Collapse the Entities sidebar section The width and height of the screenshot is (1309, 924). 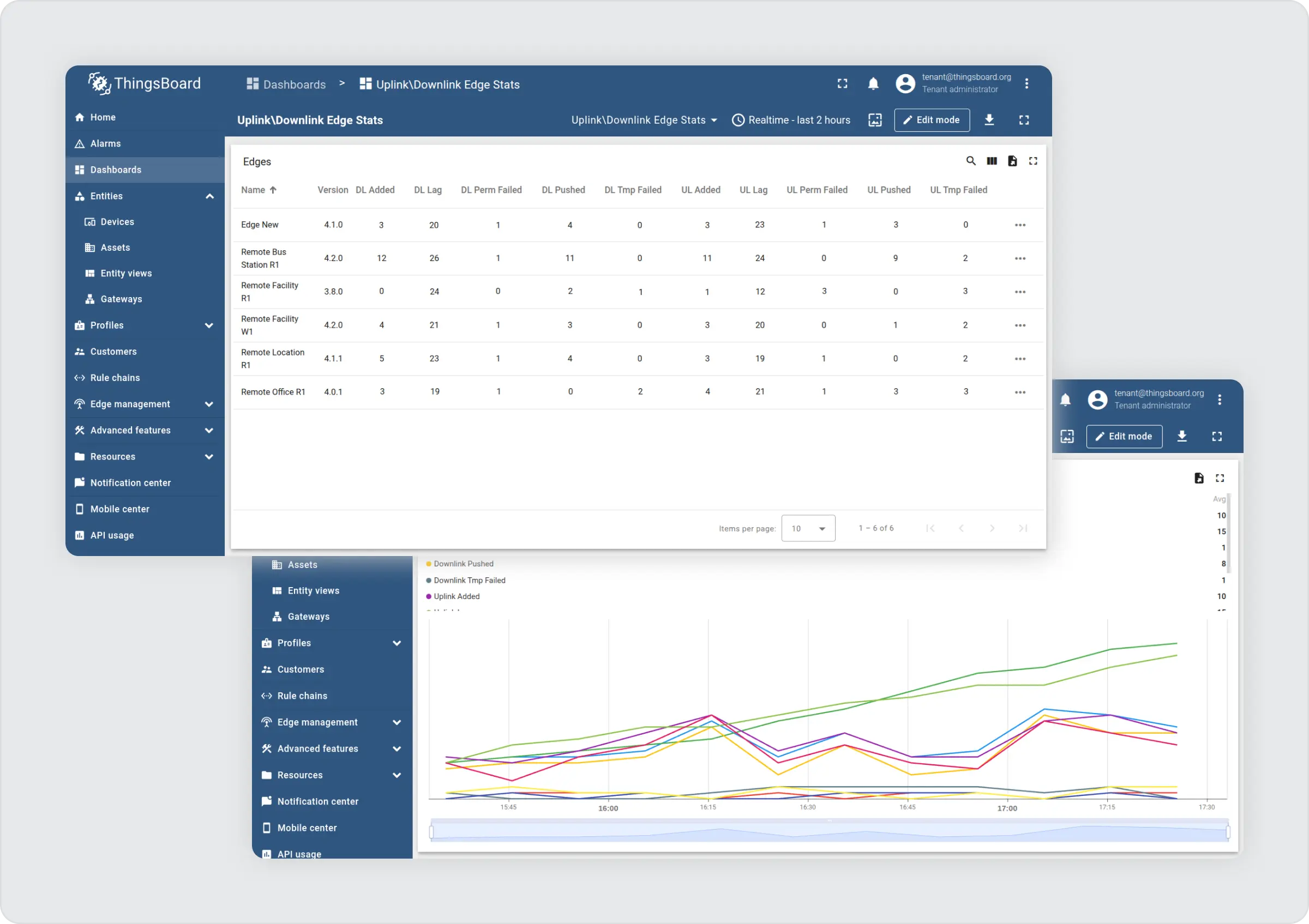209,197
